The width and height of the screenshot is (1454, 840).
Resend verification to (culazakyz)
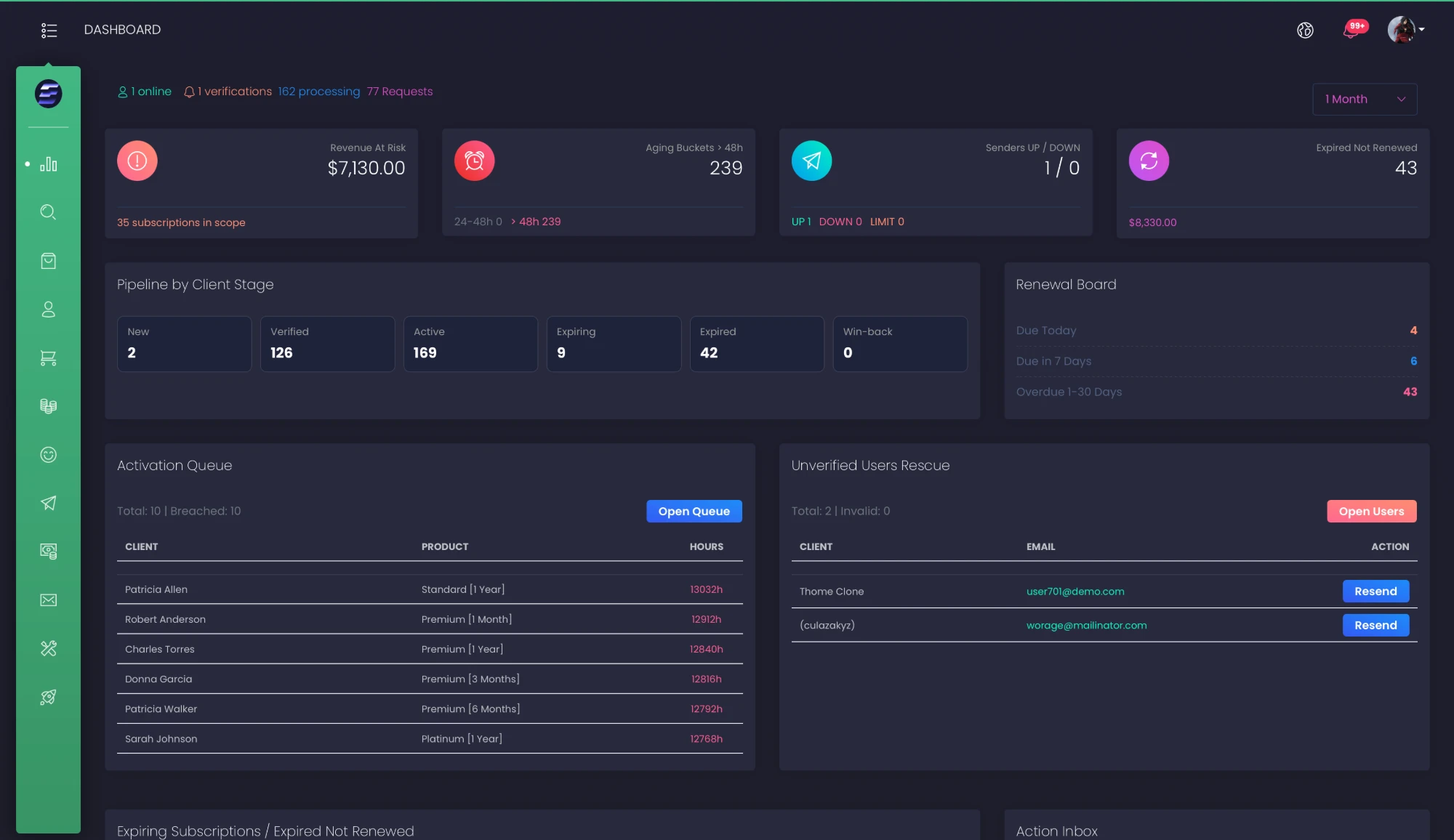tap(1376, 625)
